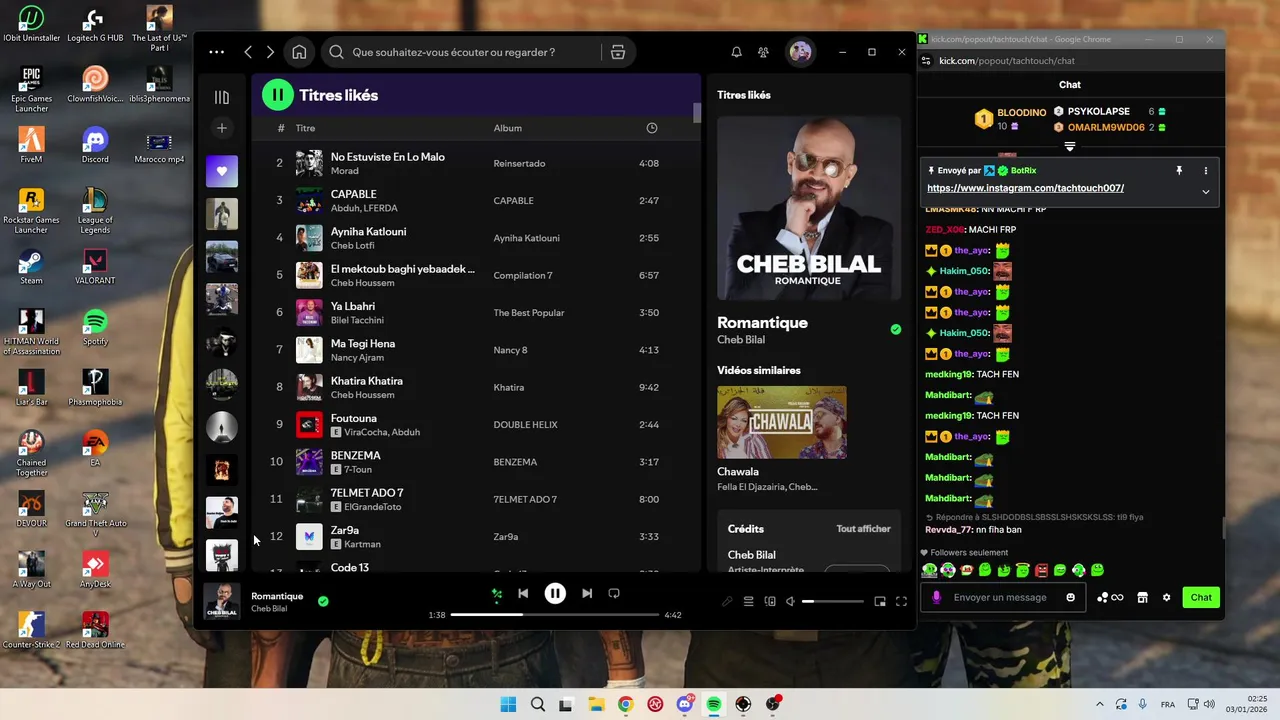Expand Your Library sidebar icon
The height and width of the screenshot is (720, 1280).
pos(222,97)
